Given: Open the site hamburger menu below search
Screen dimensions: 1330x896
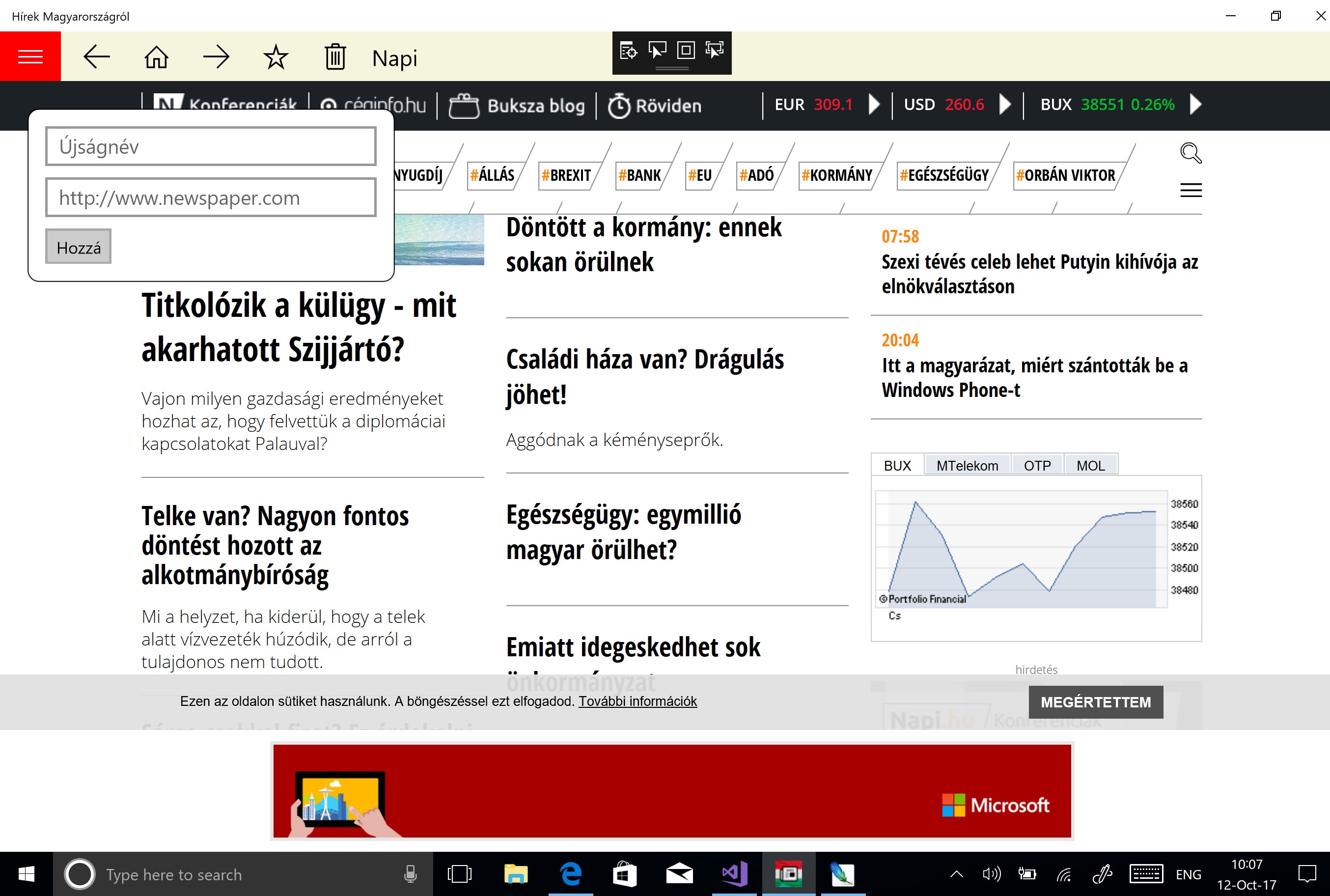Looking at the screenshot, I should (1191, 190).
